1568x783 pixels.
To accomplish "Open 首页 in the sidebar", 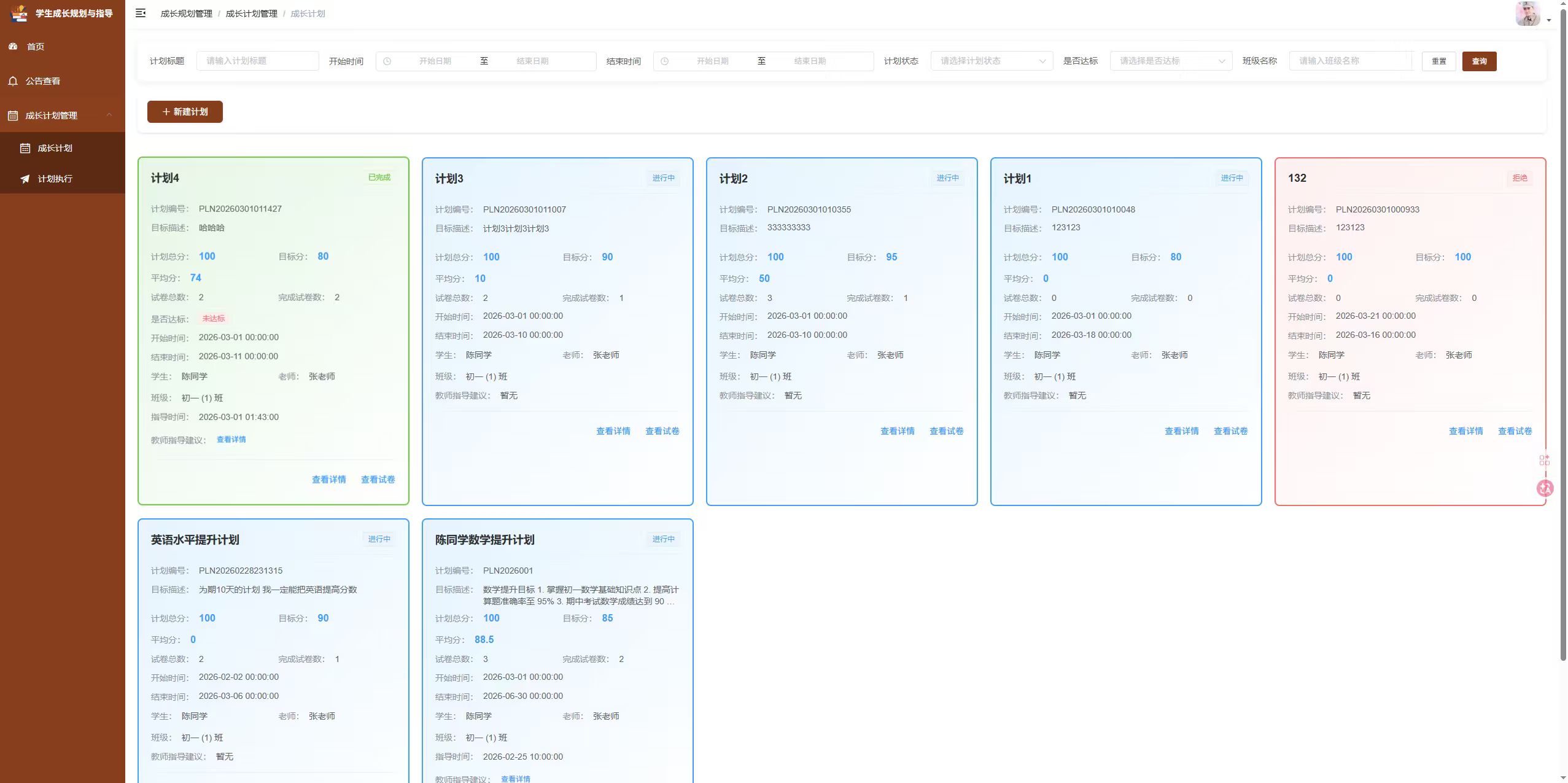I will (63, 46).
